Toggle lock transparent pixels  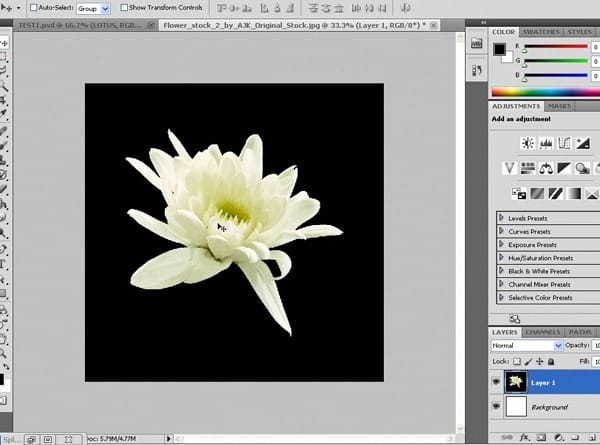click(517, 362)
